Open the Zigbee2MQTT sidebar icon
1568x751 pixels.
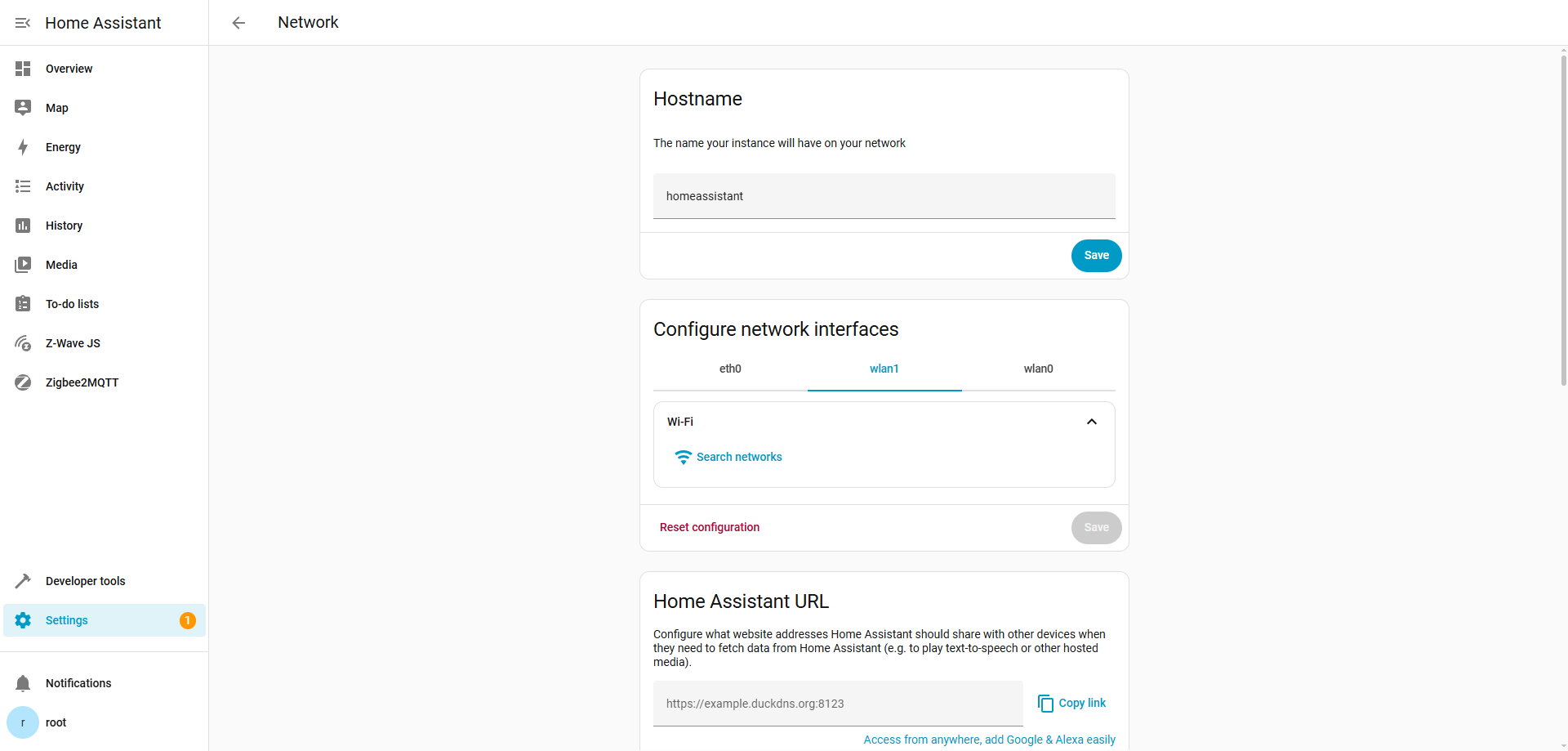23,382
